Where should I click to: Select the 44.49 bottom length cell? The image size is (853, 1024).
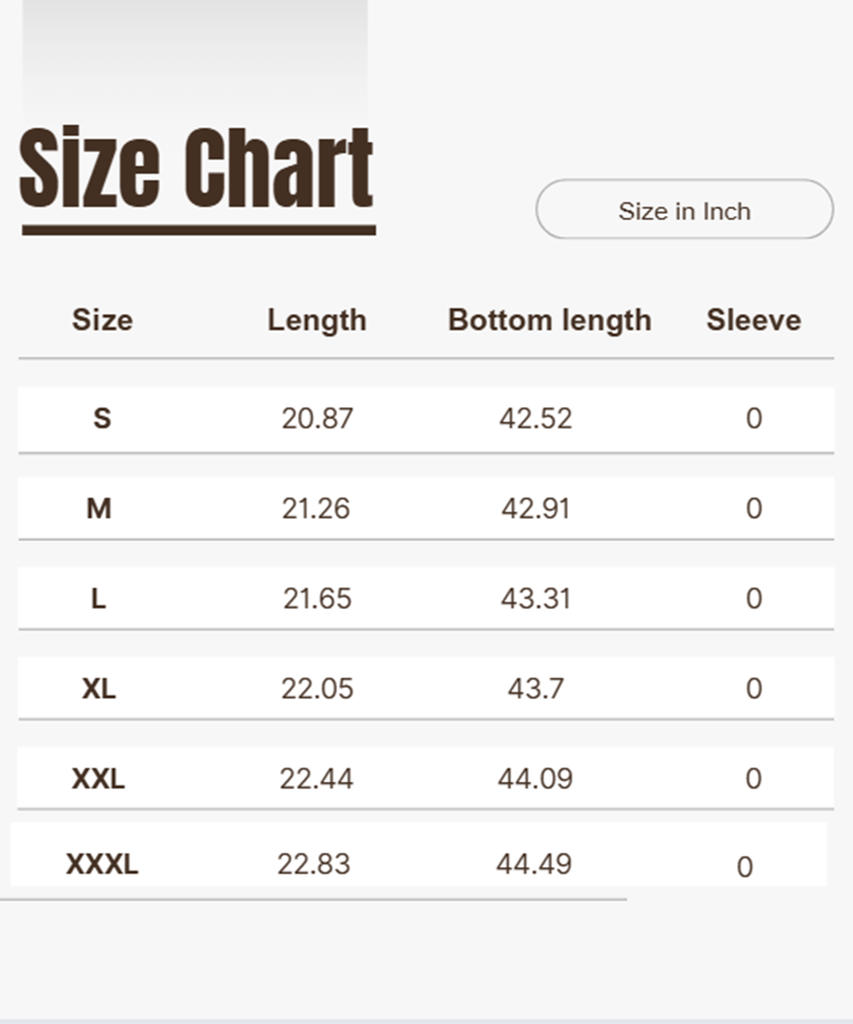tap(534, 864)
